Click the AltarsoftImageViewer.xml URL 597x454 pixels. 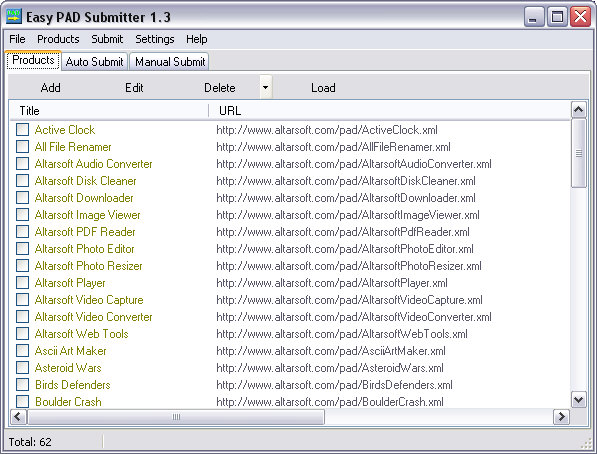[348, 215]
